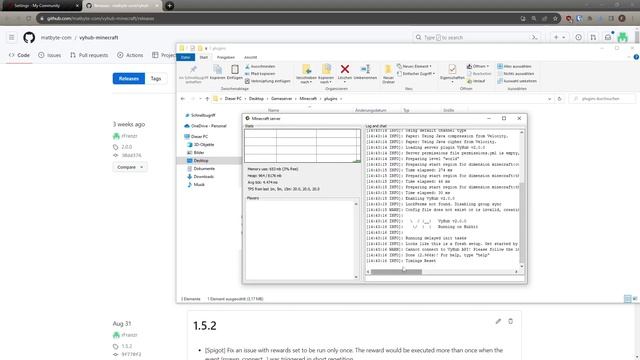Open the GitHub homepage logo
Image resolution: width=640 pixels, height=360 pixels.
point(29,38)
